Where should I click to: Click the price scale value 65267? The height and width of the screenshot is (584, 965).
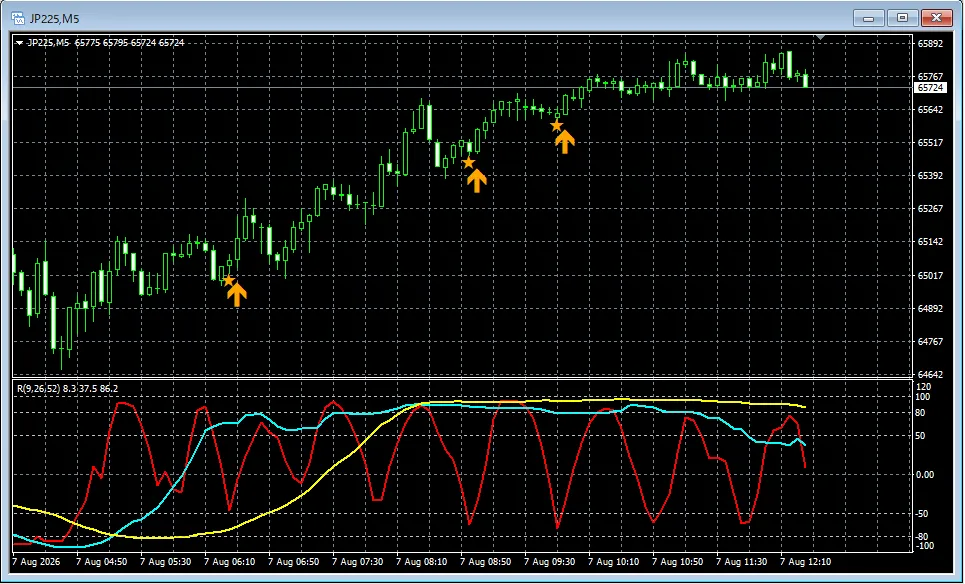931,209
